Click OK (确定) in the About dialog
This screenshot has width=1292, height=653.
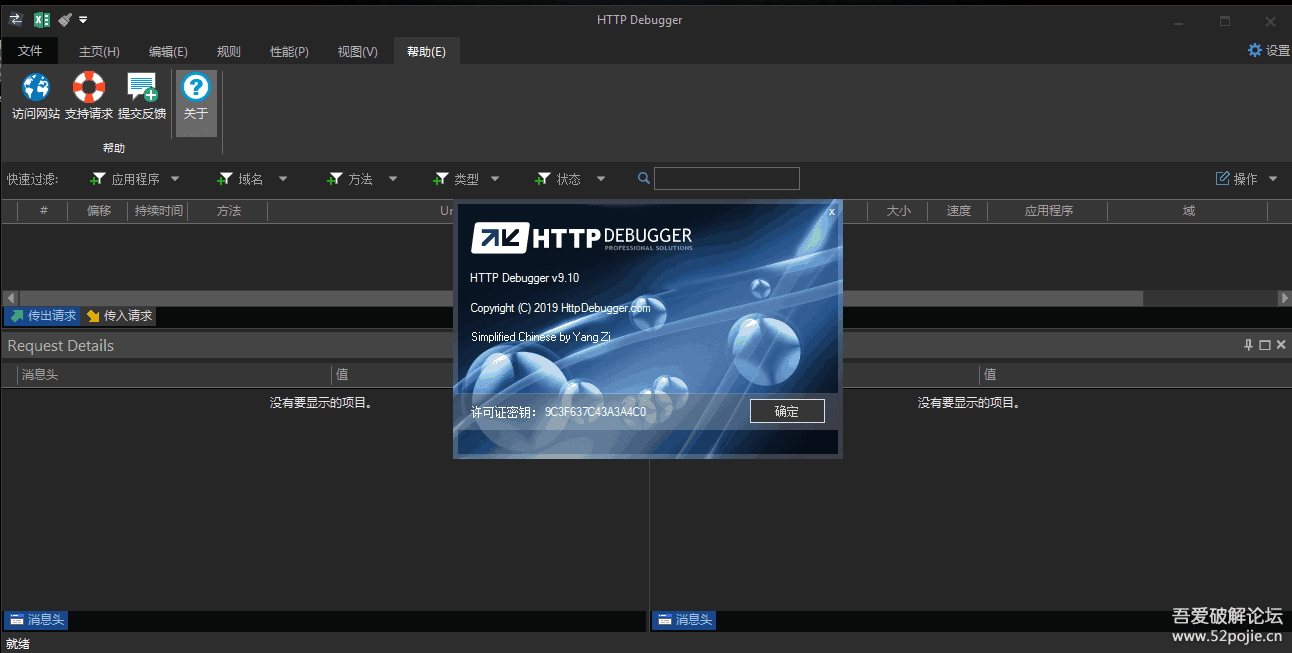[787, 411]
